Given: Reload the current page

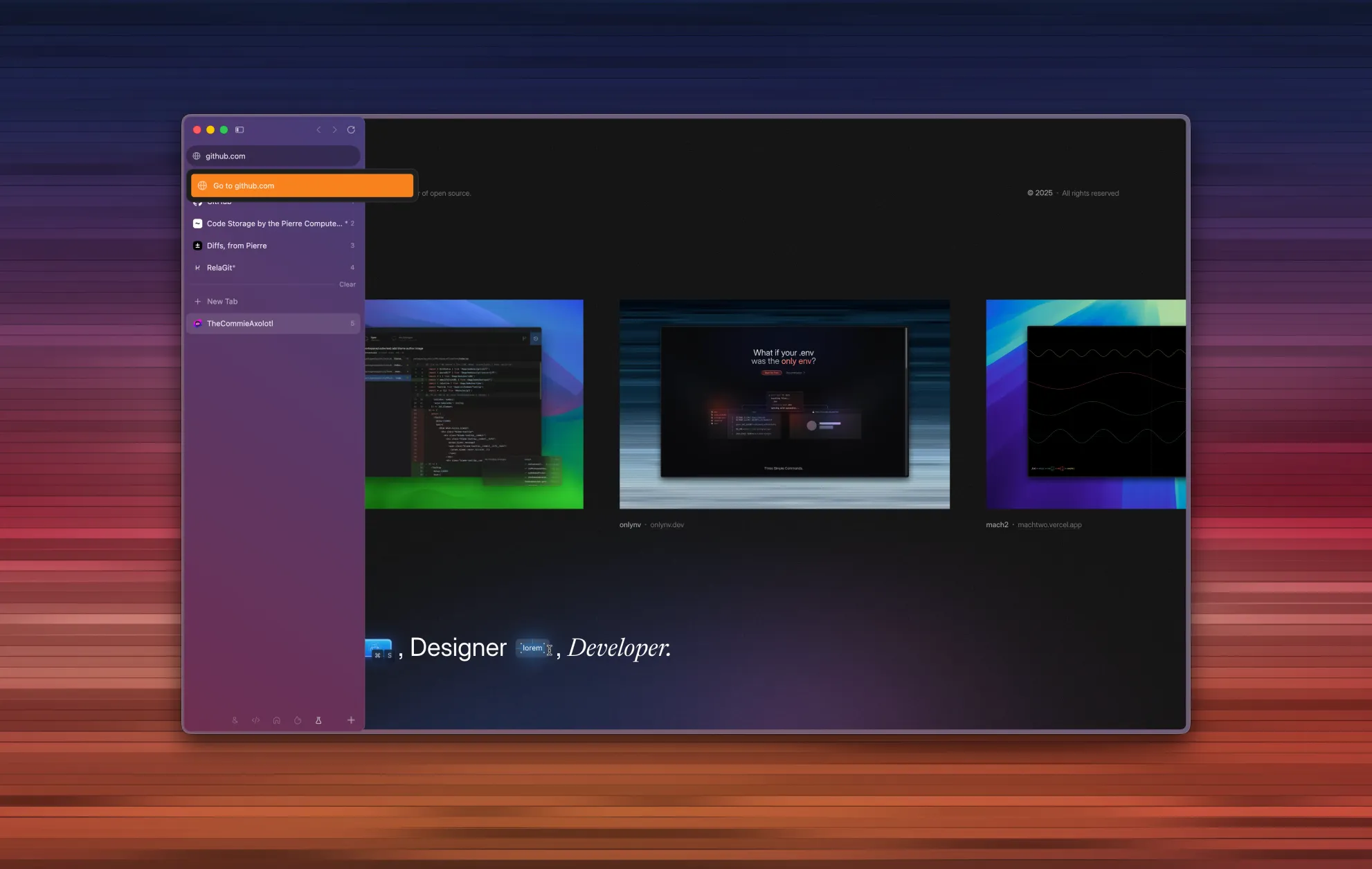Looking at the screenshot, I should [352, 129].
